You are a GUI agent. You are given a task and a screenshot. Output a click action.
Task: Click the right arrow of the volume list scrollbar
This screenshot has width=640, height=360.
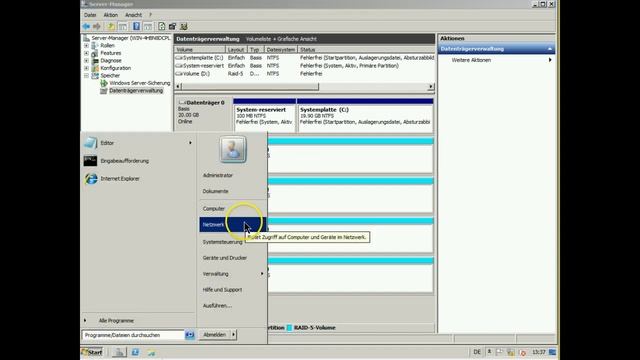[430, 87]
